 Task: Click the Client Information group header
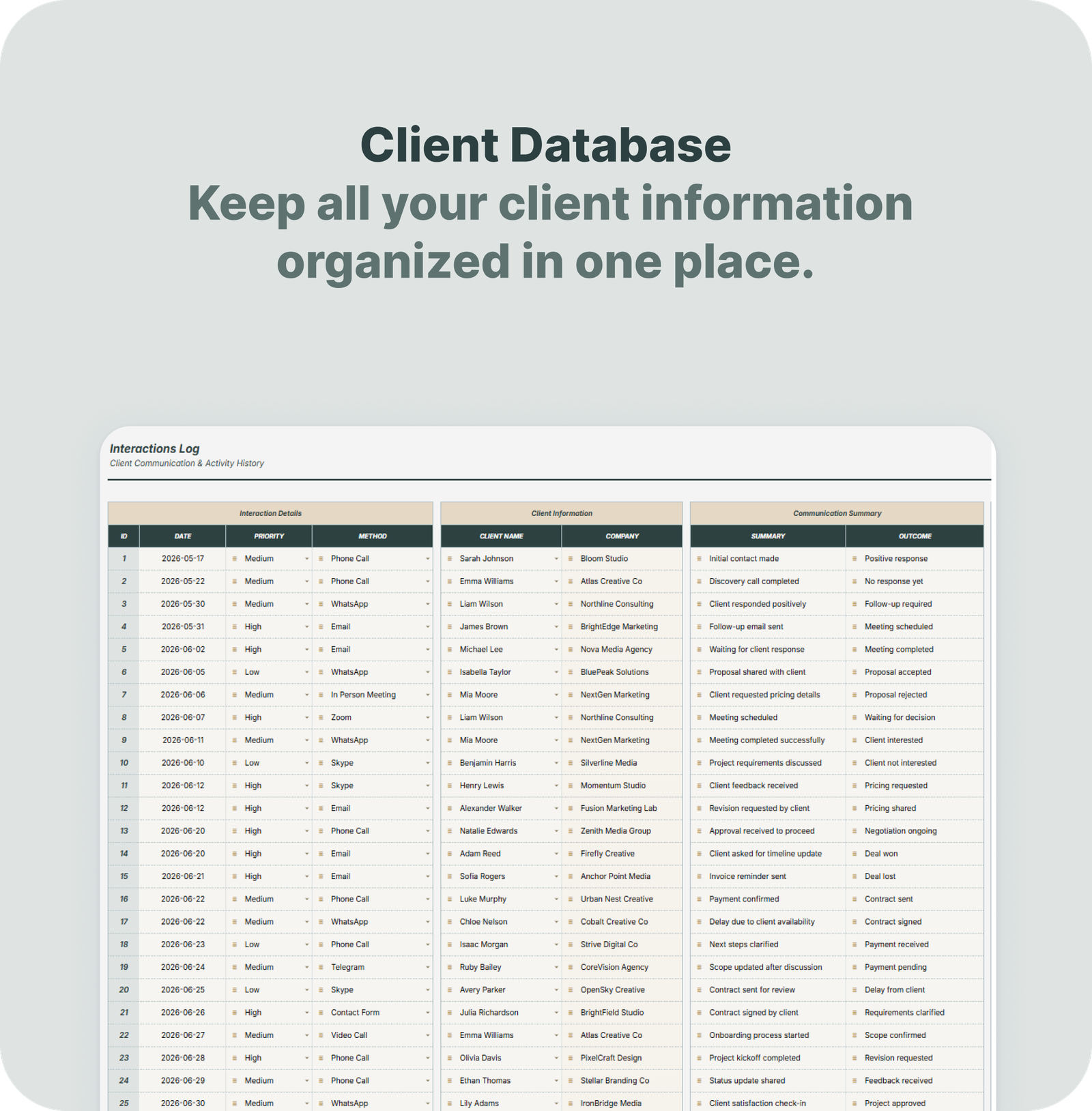click(x=562, y=513)
